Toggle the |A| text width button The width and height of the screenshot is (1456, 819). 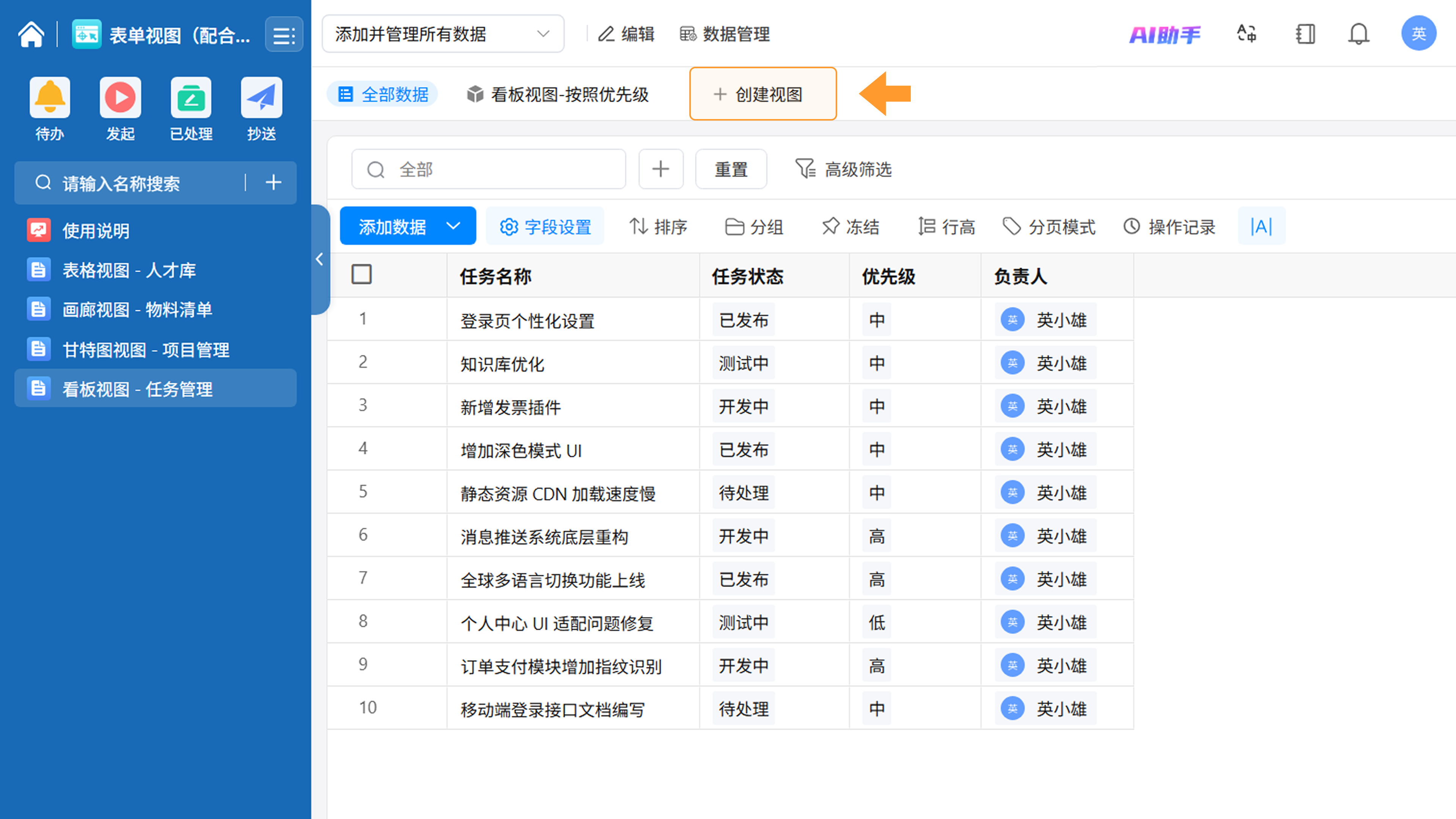click(1261, 227)
